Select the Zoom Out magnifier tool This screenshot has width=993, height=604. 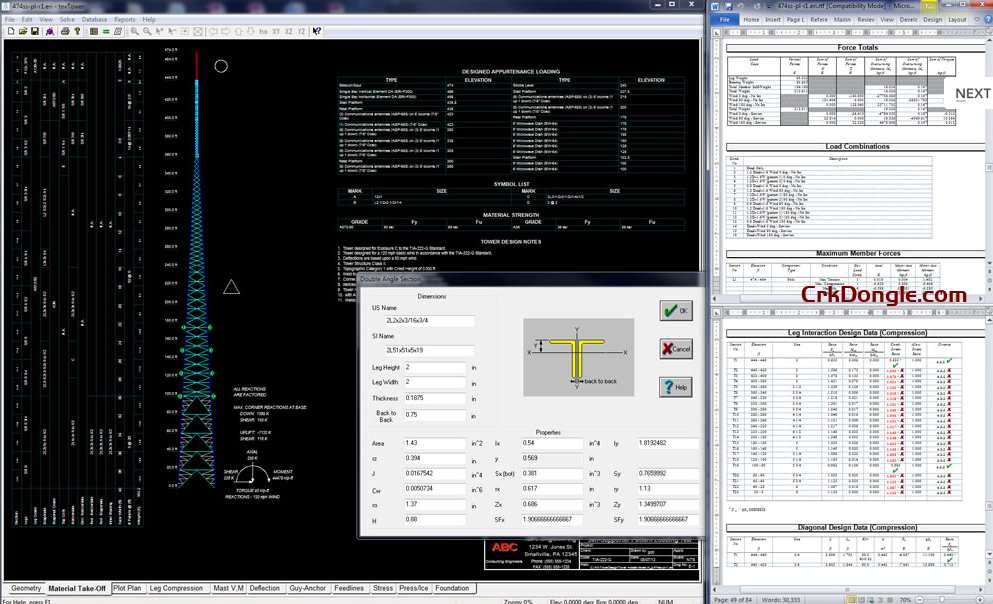click(148, 32)
